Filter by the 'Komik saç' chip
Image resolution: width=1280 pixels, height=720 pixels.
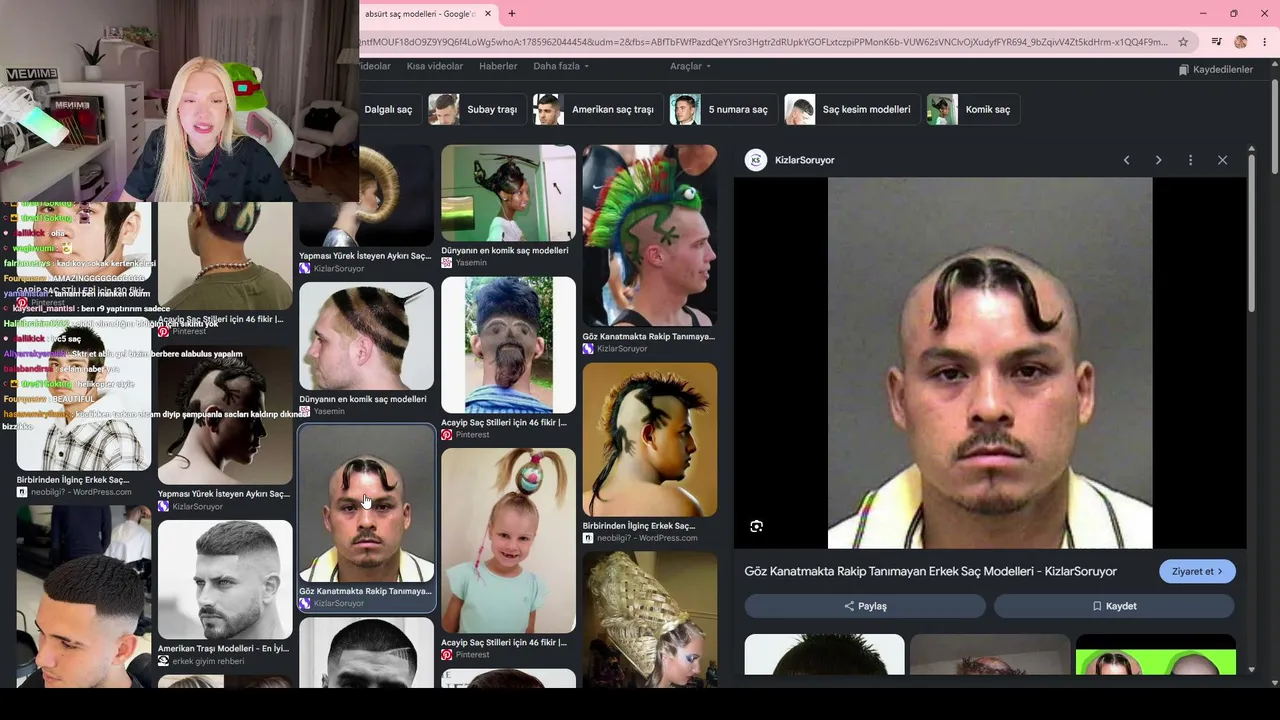pyautogui.click(x=973, y=109)
